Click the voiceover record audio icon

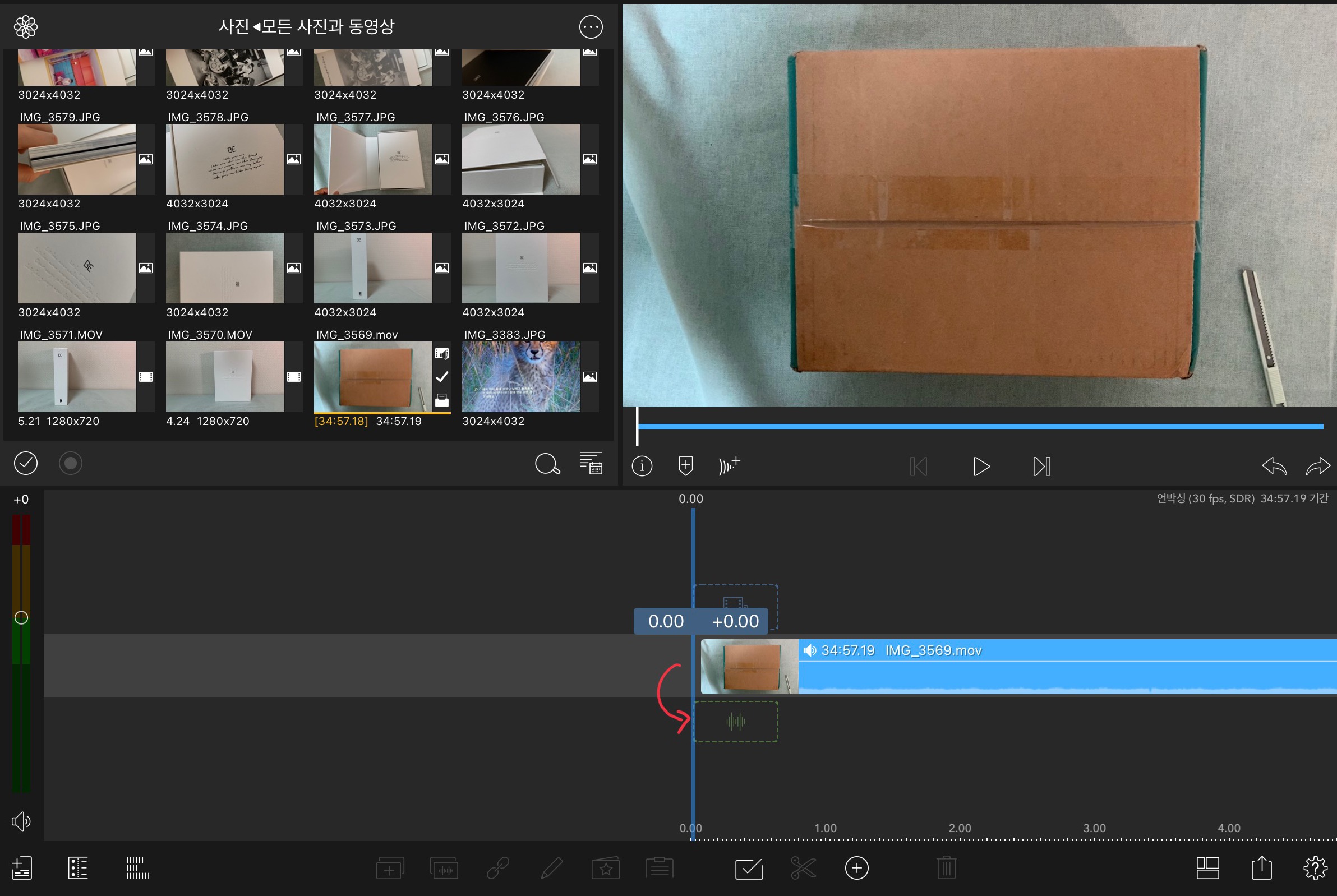730,466
